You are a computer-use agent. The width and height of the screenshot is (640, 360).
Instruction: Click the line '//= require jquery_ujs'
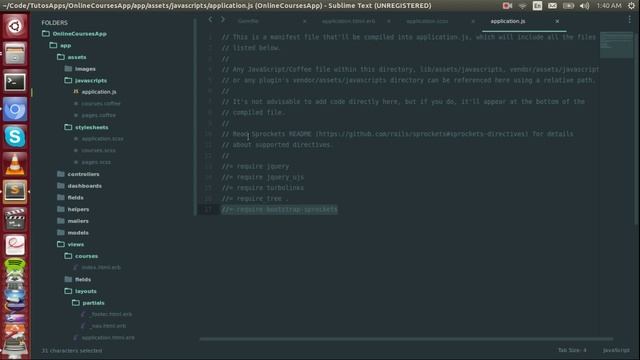tap(263, 177)
